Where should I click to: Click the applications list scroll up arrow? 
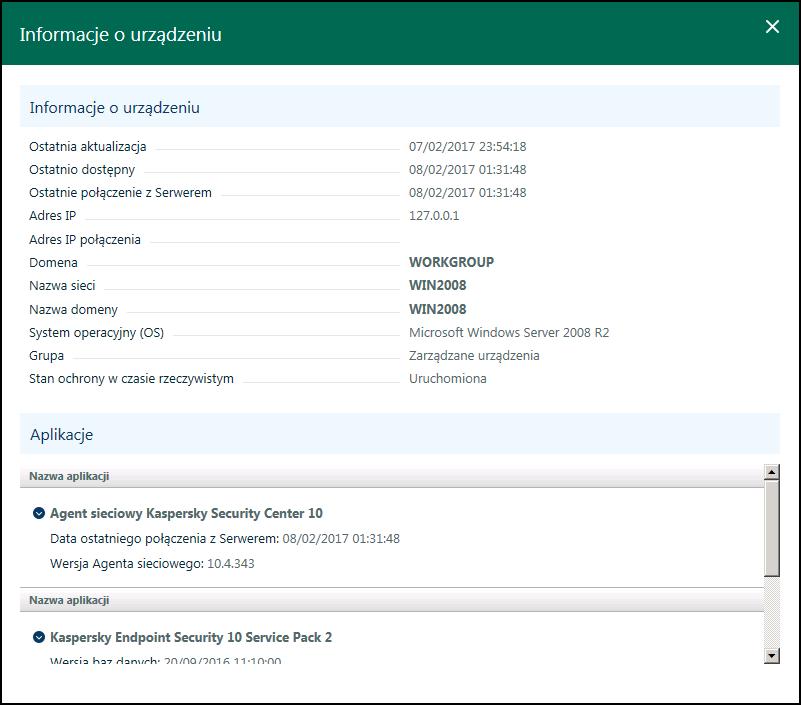tap(771, 472)
